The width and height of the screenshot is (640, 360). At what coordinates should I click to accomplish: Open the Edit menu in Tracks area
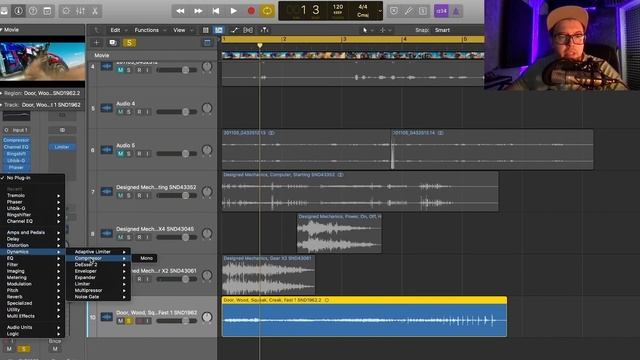coord(116,30)
